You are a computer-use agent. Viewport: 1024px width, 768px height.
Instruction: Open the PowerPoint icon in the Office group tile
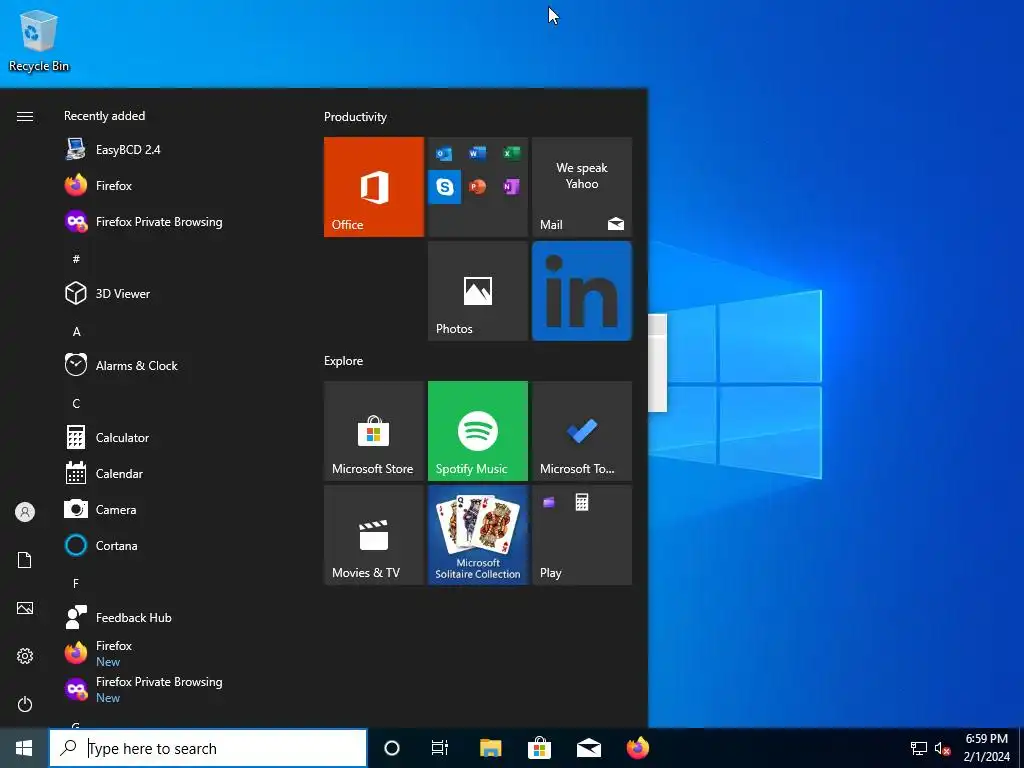pos(477,187)
